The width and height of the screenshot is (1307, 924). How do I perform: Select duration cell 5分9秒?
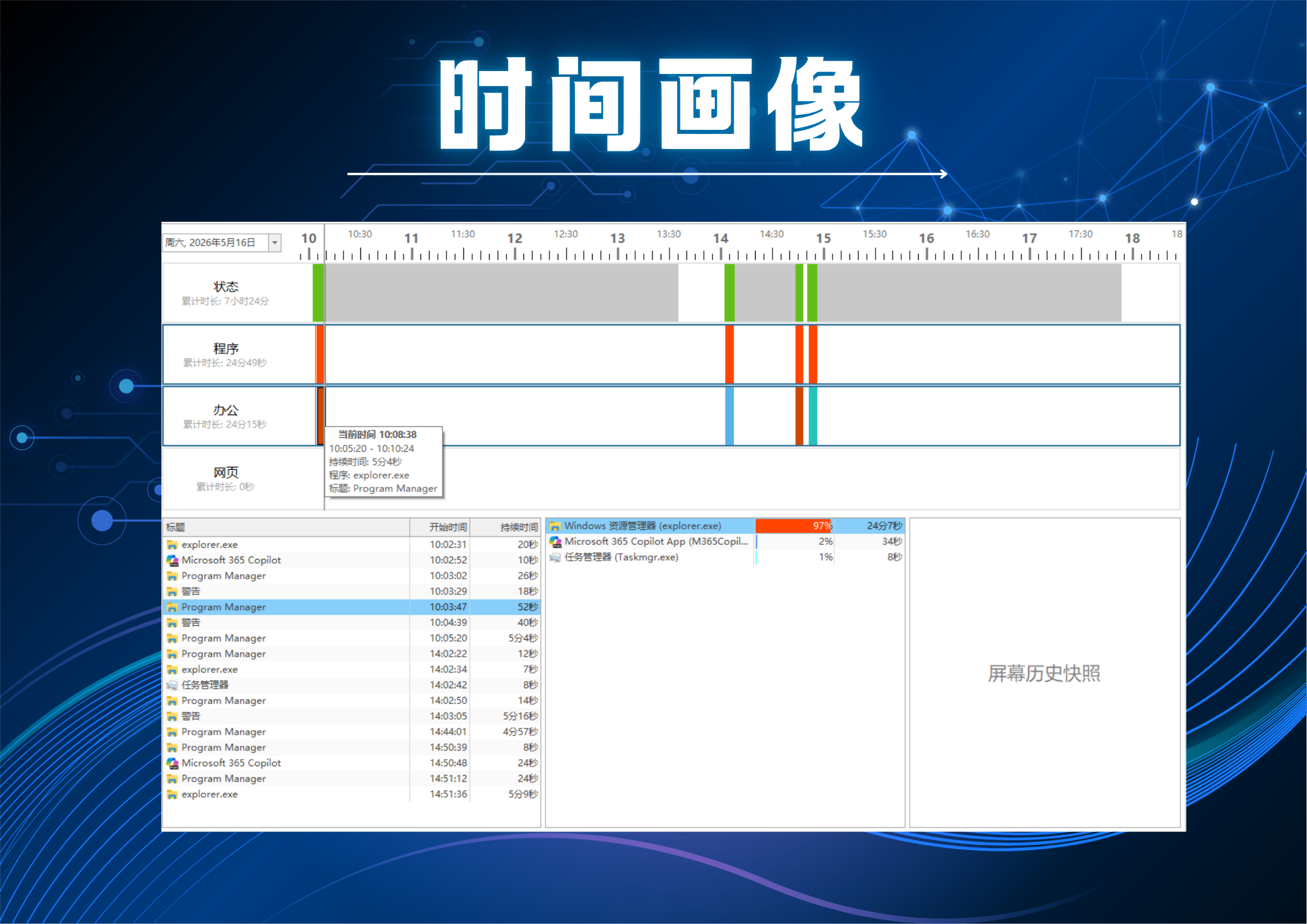(505, 794)
